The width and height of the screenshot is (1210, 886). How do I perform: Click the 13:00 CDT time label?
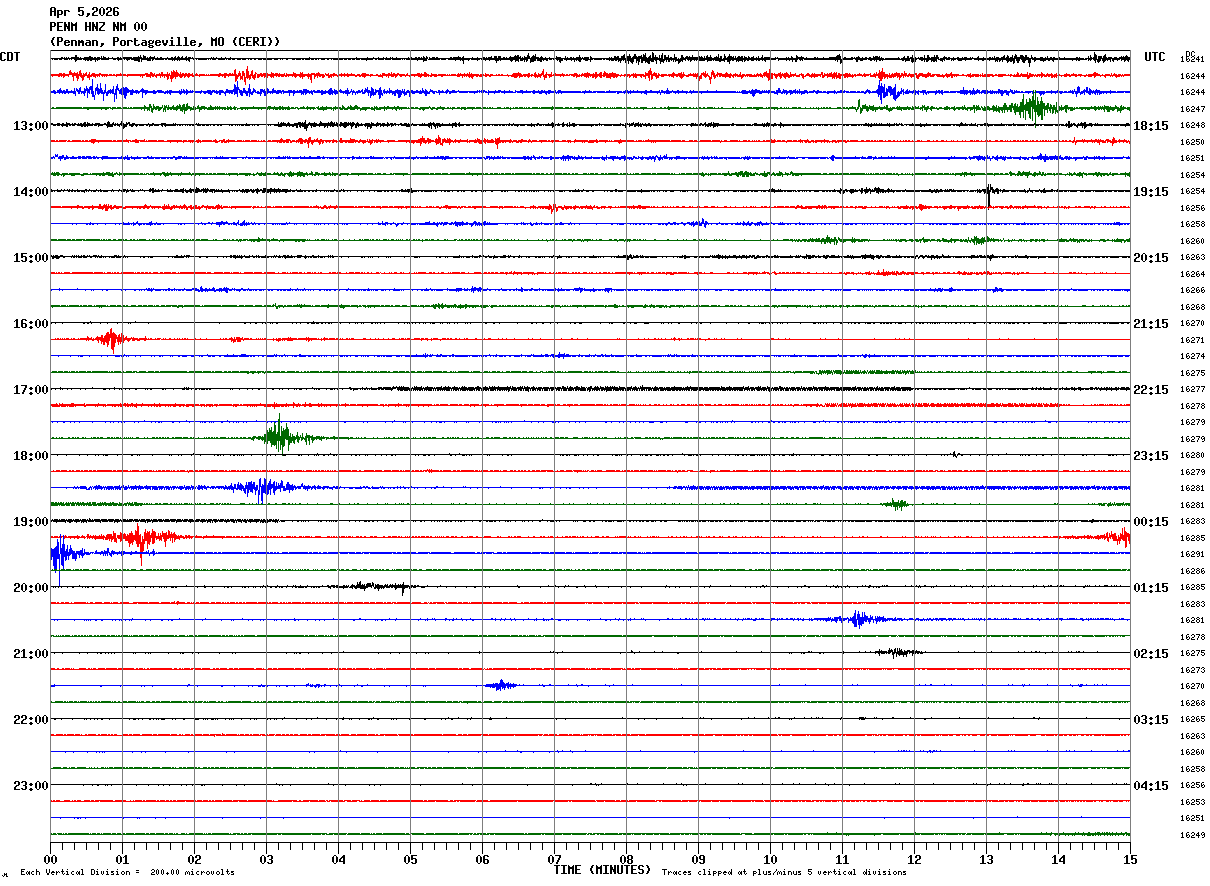coord(30,126)
